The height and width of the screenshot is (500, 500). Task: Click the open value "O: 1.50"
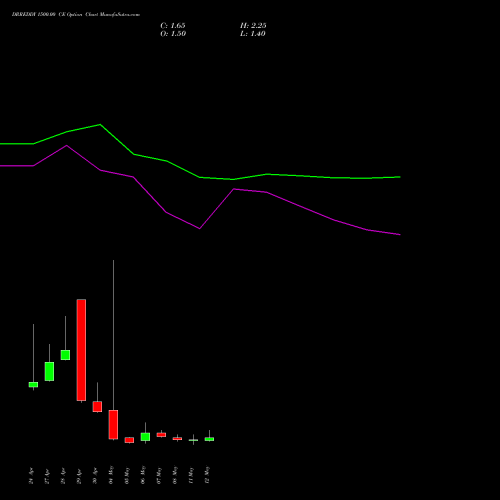point(173,34)
